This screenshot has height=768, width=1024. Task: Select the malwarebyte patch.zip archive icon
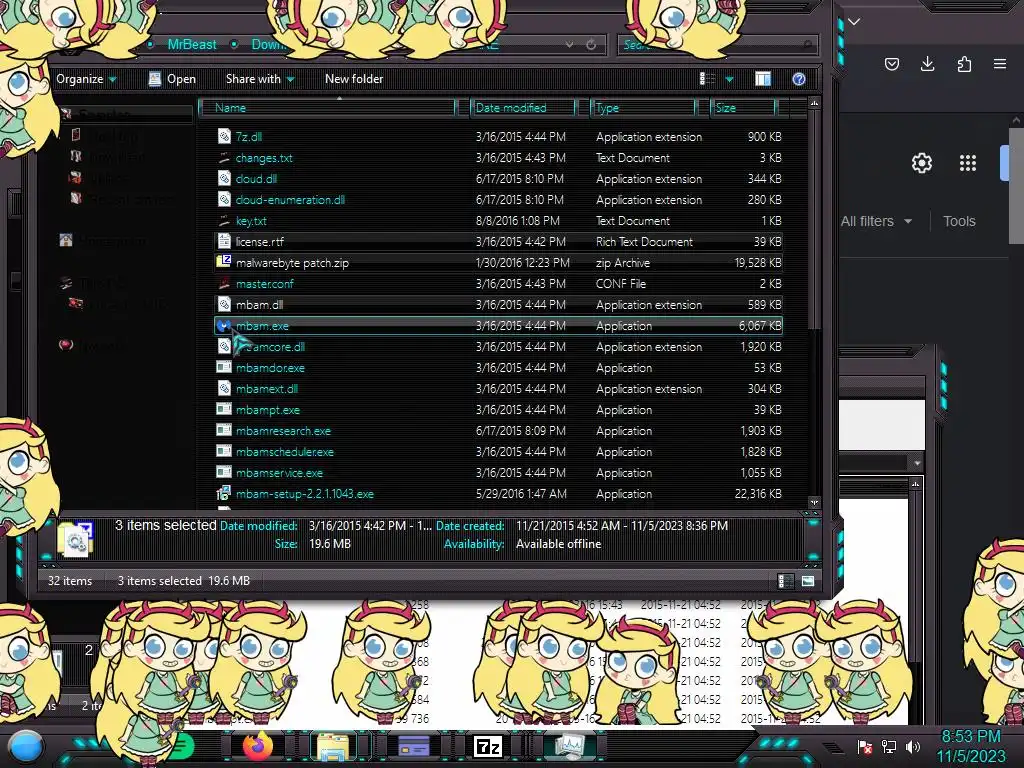coord(224,263)
